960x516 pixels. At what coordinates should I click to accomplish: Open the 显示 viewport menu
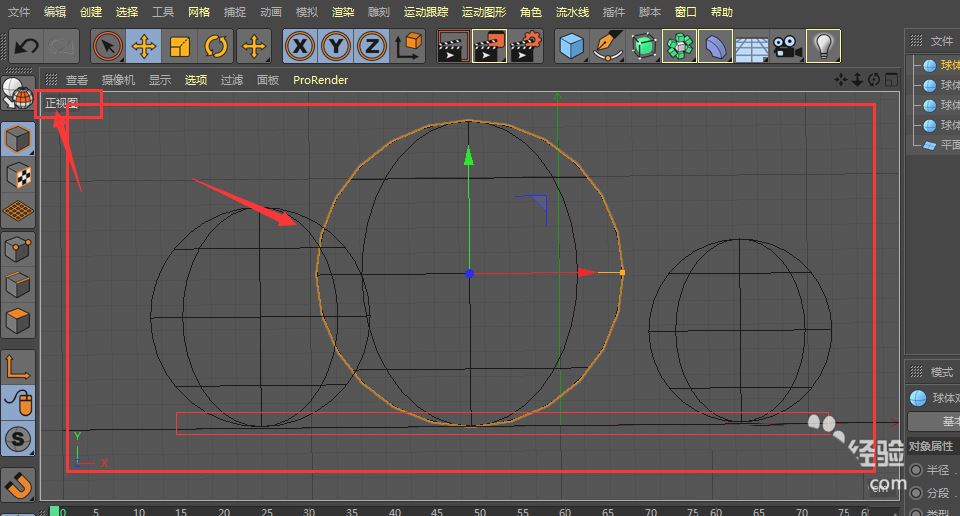[x=160, y=80]
